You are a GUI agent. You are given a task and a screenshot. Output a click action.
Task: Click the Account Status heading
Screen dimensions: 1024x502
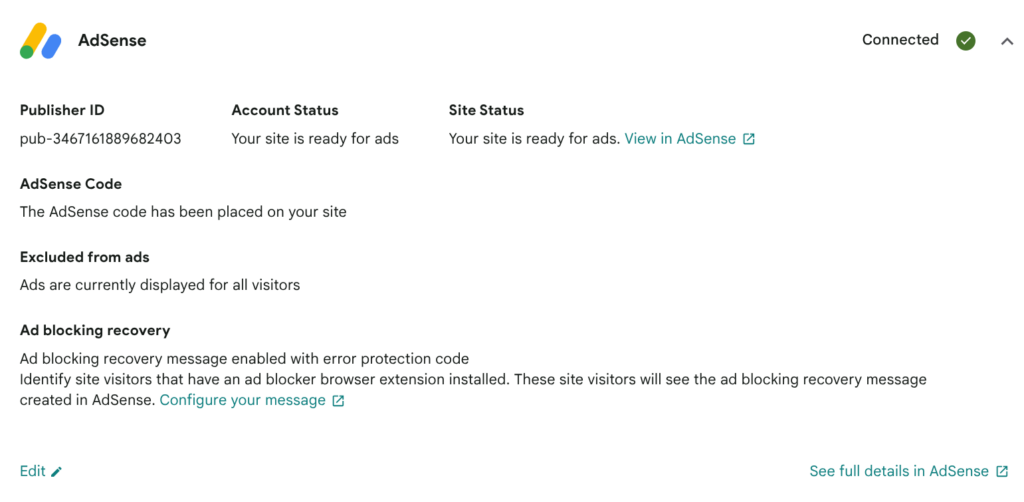(285, 110)
